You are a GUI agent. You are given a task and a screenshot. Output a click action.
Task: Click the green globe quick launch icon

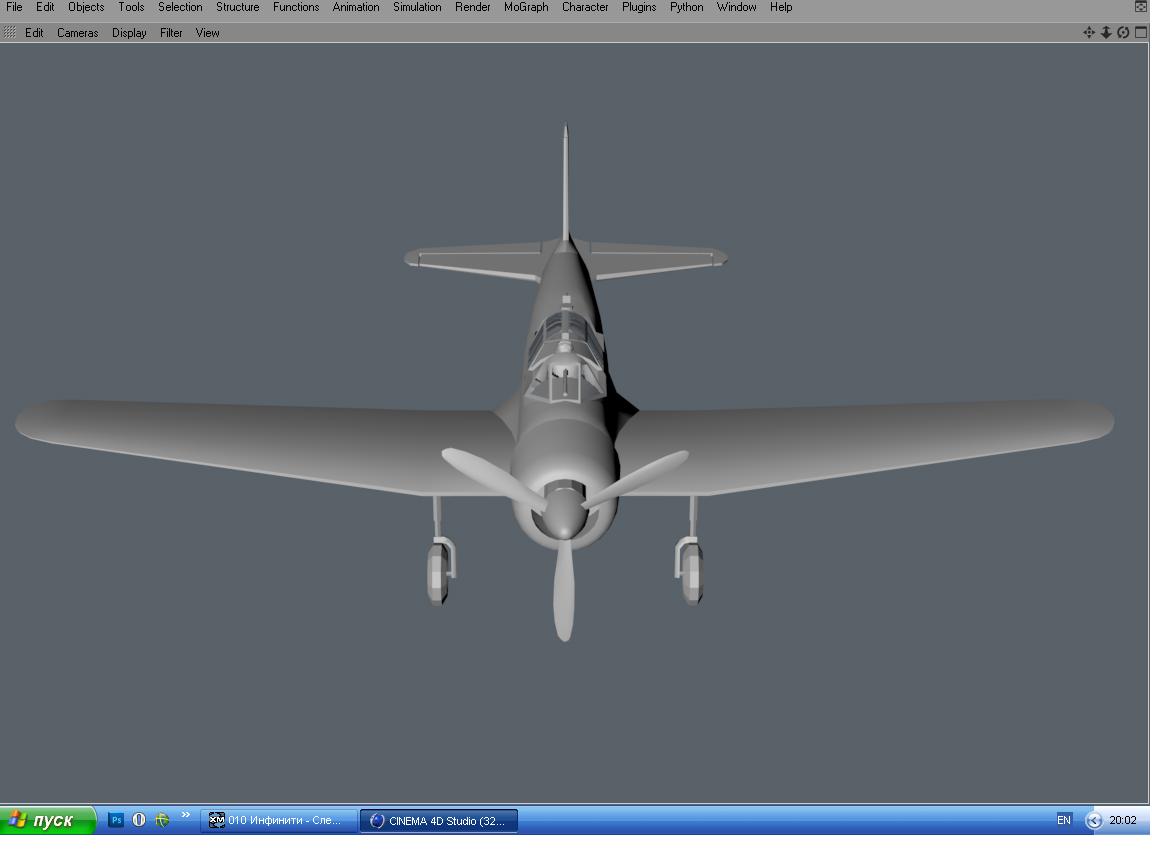point(162,820)
